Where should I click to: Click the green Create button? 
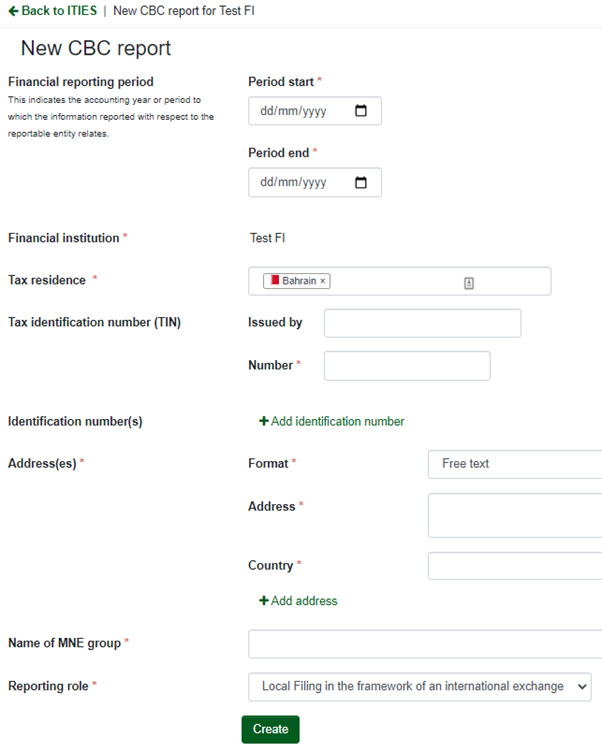pyautogui.click(x=271, y=729)
